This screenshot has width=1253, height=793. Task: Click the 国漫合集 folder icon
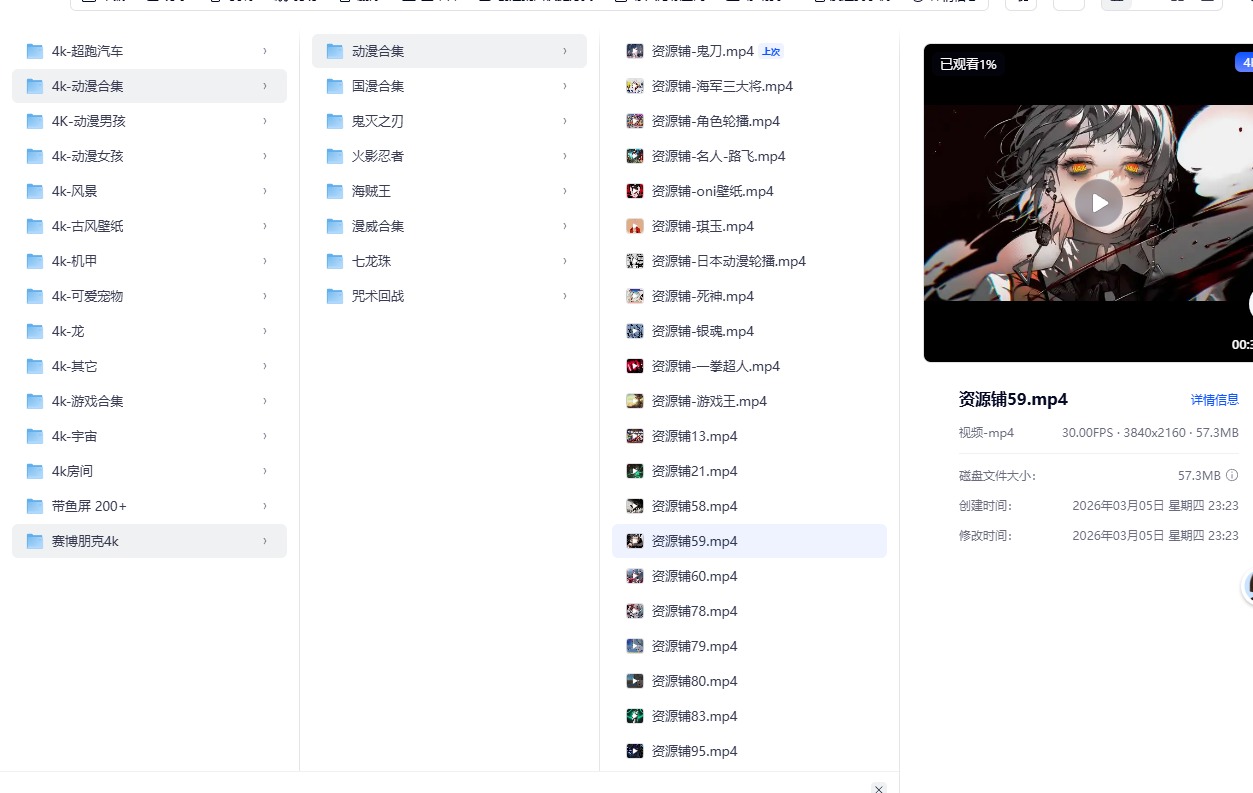click(335, 86)
